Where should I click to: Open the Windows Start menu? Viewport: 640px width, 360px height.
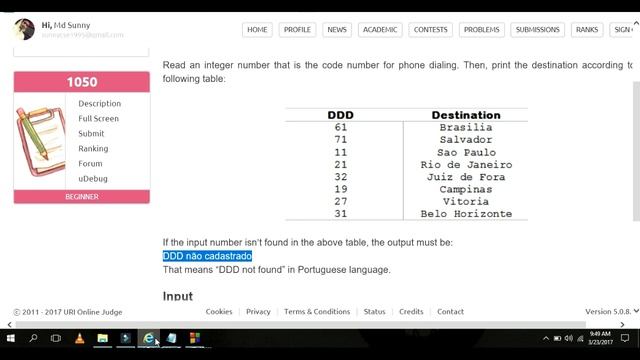click(11, 338)
